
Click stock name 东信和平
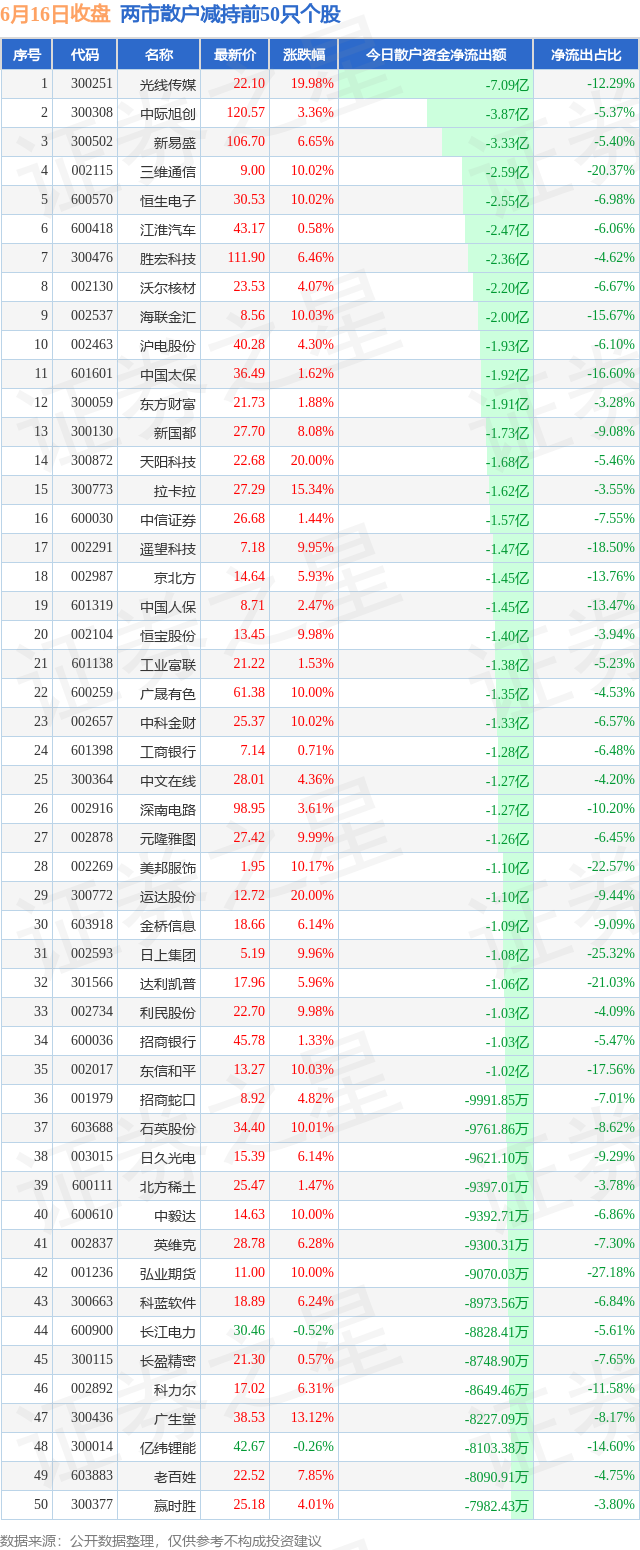(168, 1070)
